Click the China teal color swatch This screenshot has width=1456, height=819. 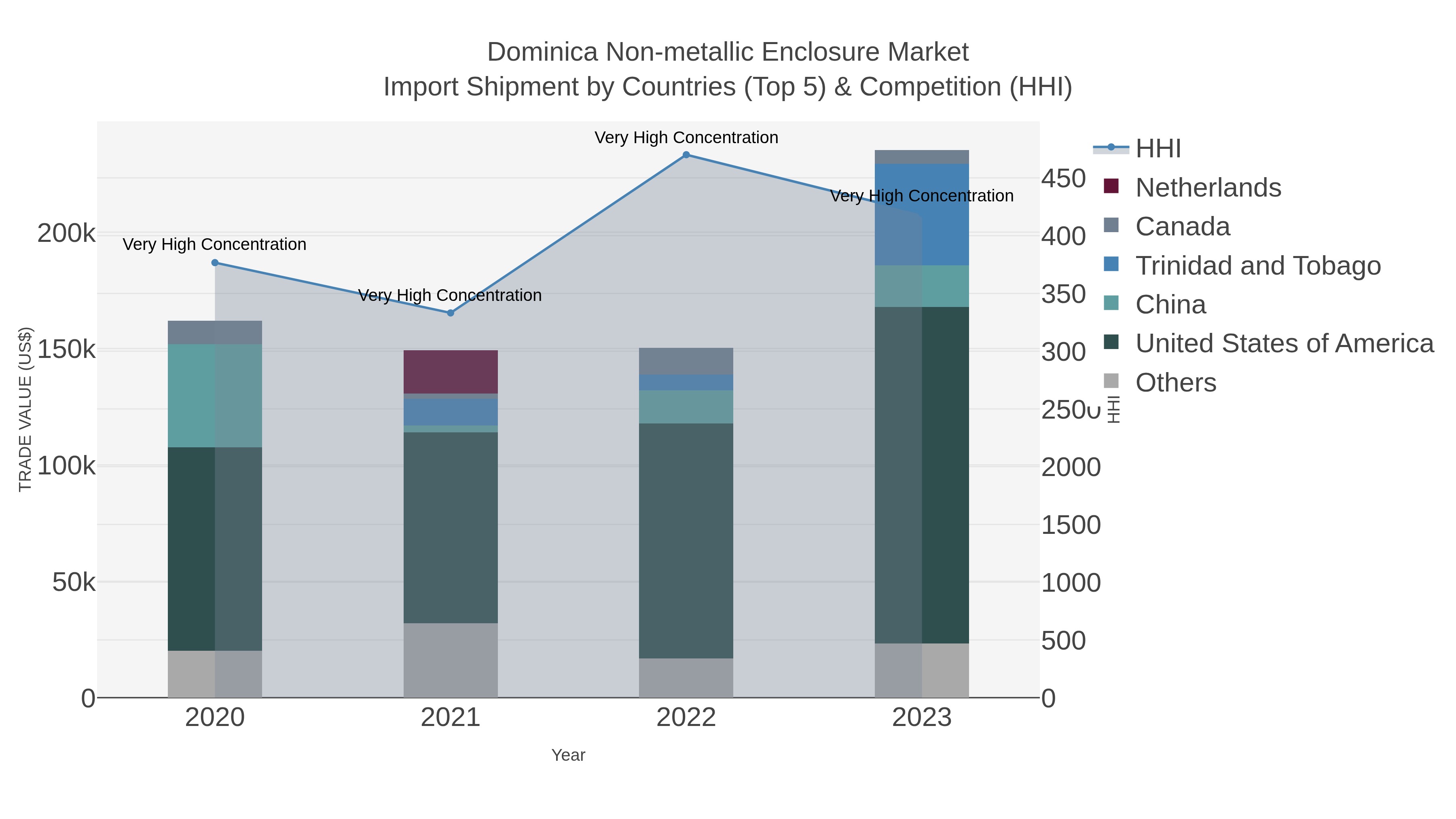click(1111, 303)
